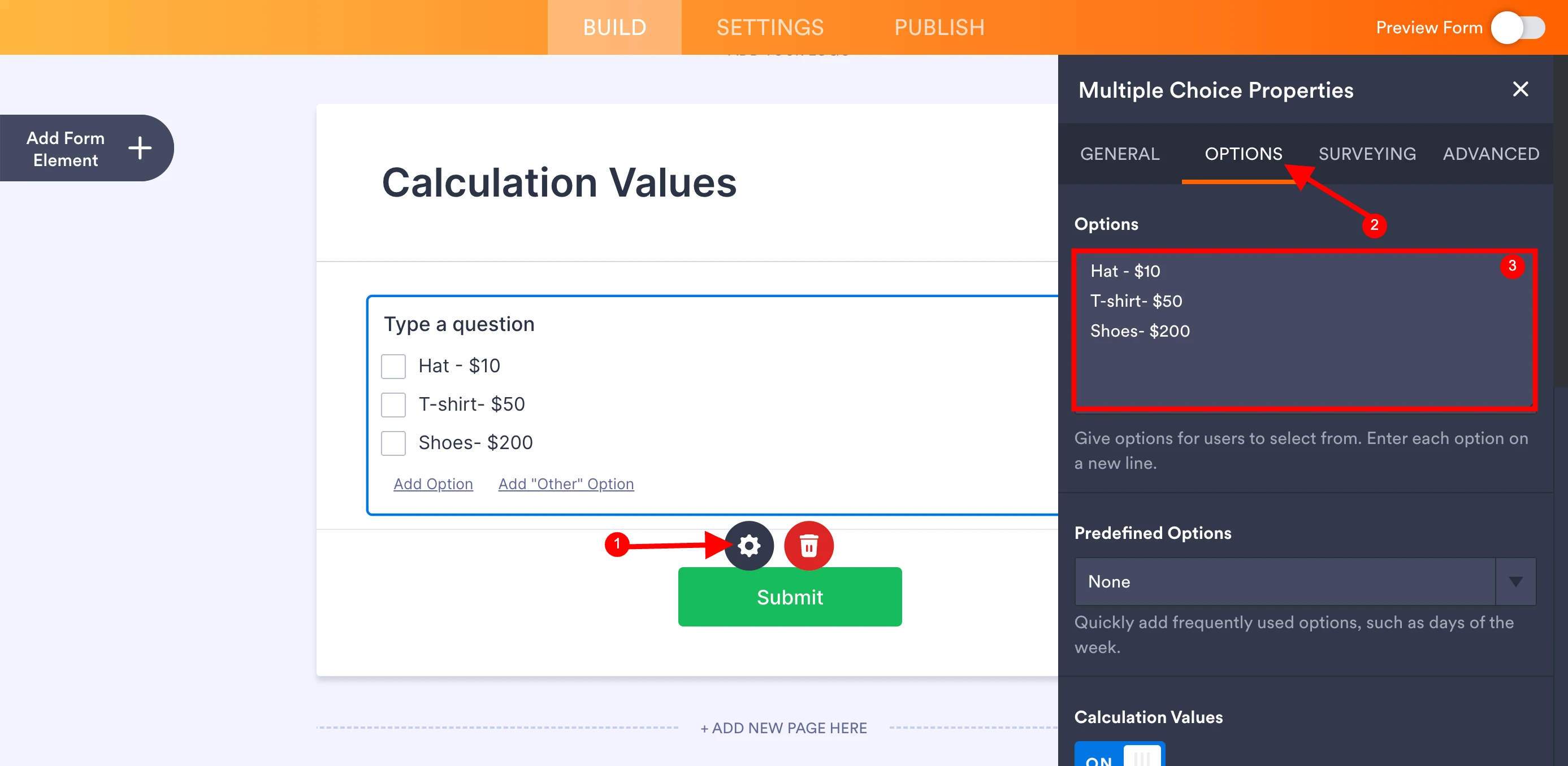
Task: Click the Add Option link
Action: click(433, 484)
